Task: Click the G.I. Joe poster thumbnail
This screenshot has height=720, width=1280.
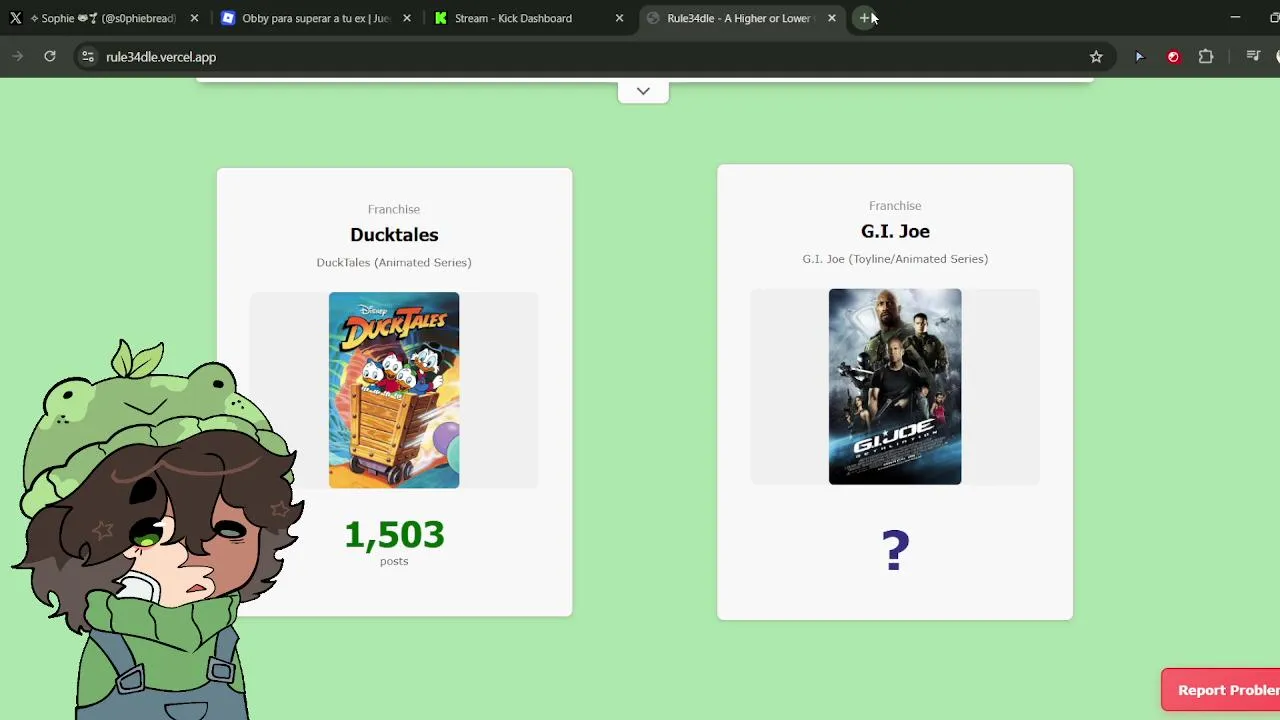Action: (895, 387)
